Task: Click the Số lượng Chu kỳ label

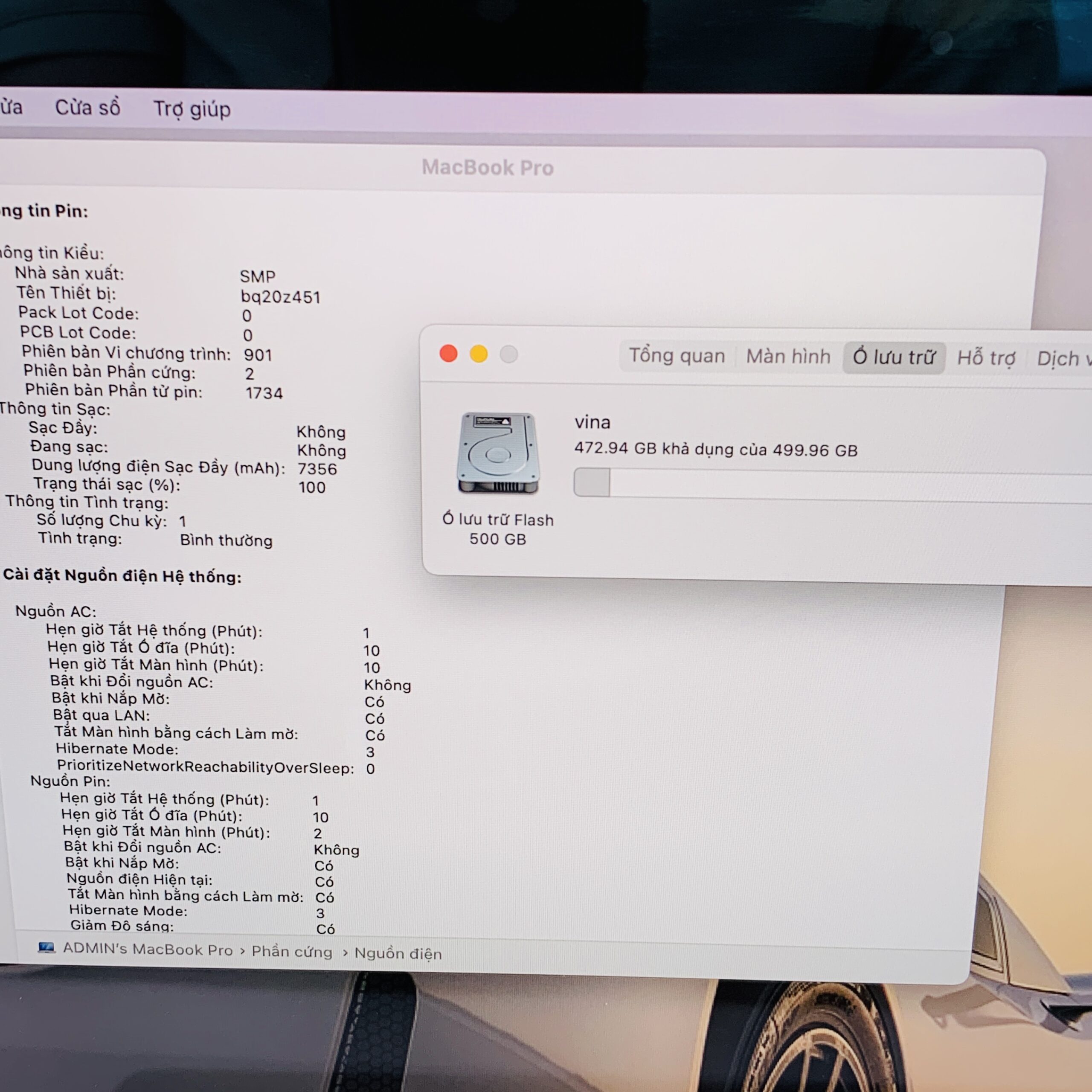Action: point(102,520)
